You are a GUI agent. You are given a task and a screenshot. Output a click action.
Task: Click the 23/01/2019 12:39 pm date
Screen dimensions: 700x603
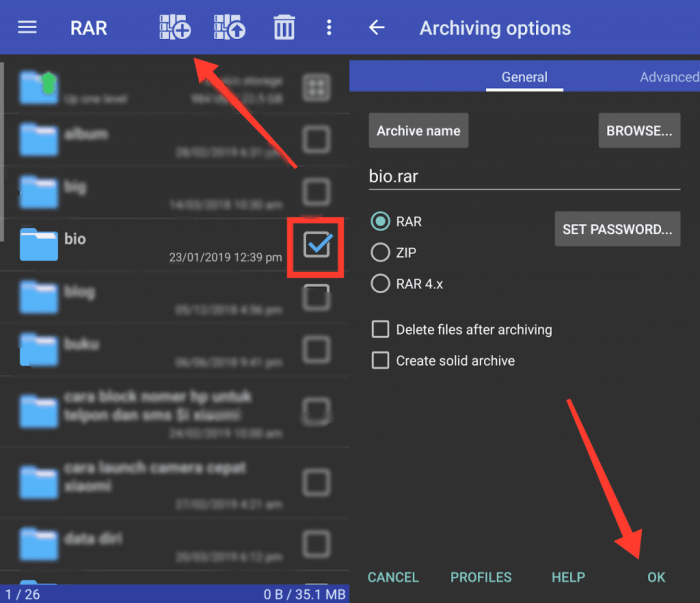click(x=225, y=258)
